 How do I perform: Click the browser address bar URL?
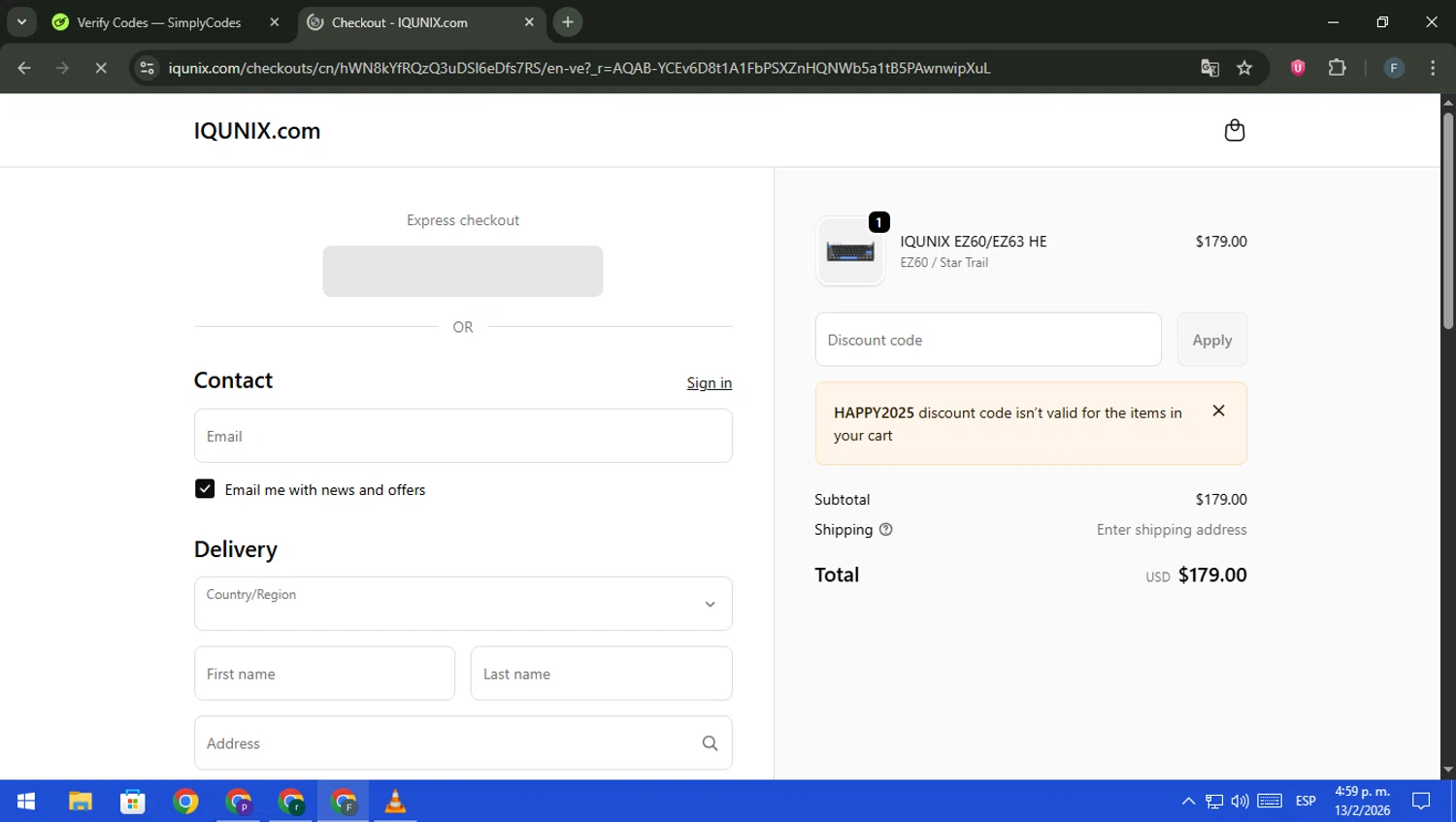(579, 68)
